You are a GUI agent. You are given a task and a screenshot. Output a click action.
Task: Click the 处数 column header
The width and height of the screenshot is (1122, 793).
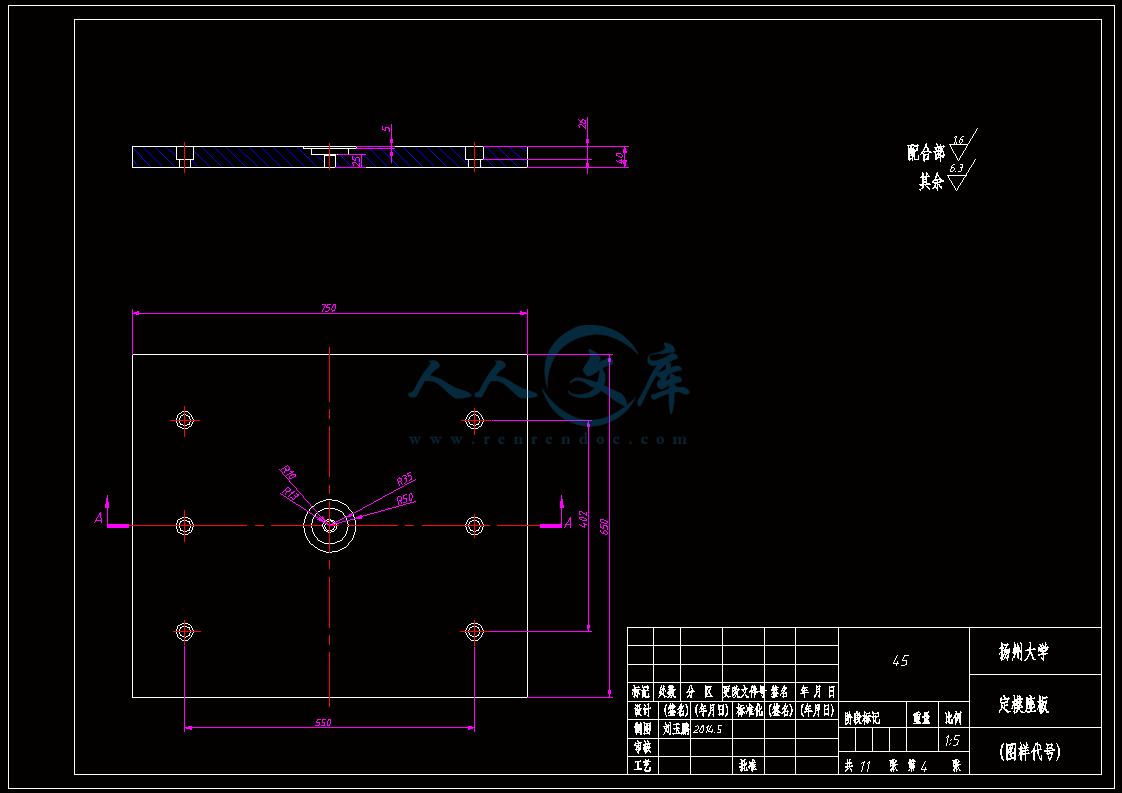[667, 692]
